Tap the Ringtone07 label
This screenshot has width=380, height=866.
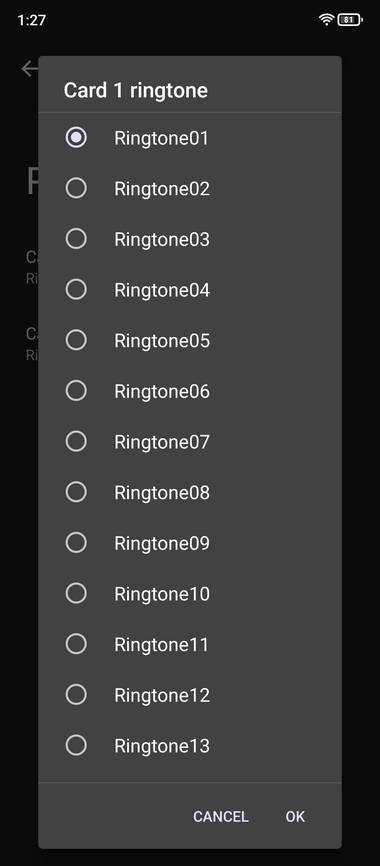(162, 442)
